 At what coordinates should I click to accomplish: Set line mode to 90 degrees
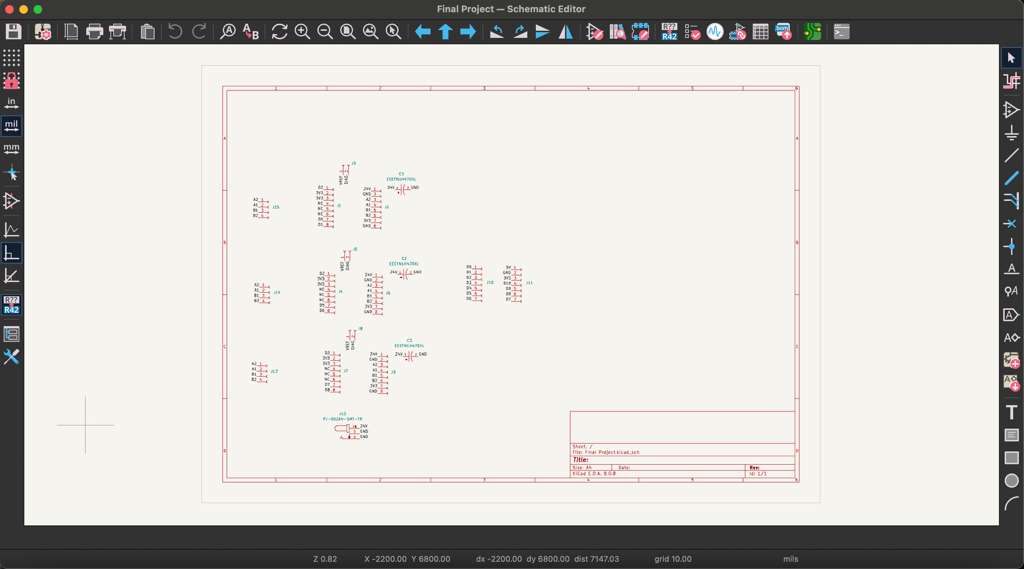coord(11,252)
